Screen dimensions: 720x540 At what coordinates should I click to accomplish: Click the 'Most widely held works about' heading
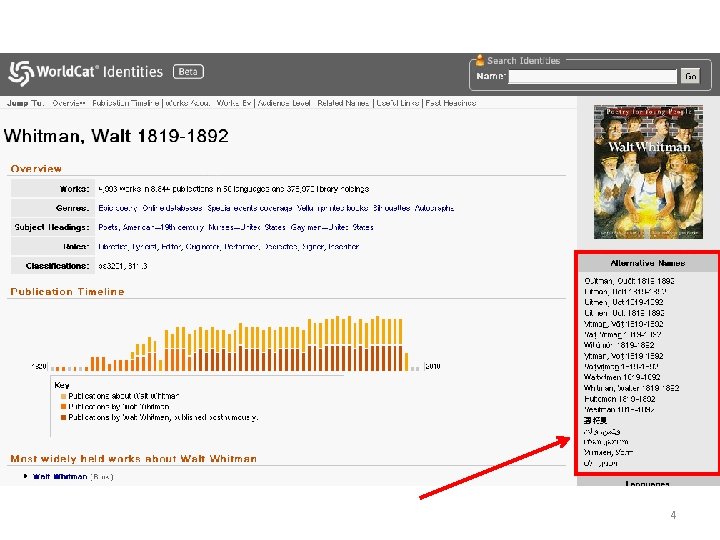(x=133, y=459)
